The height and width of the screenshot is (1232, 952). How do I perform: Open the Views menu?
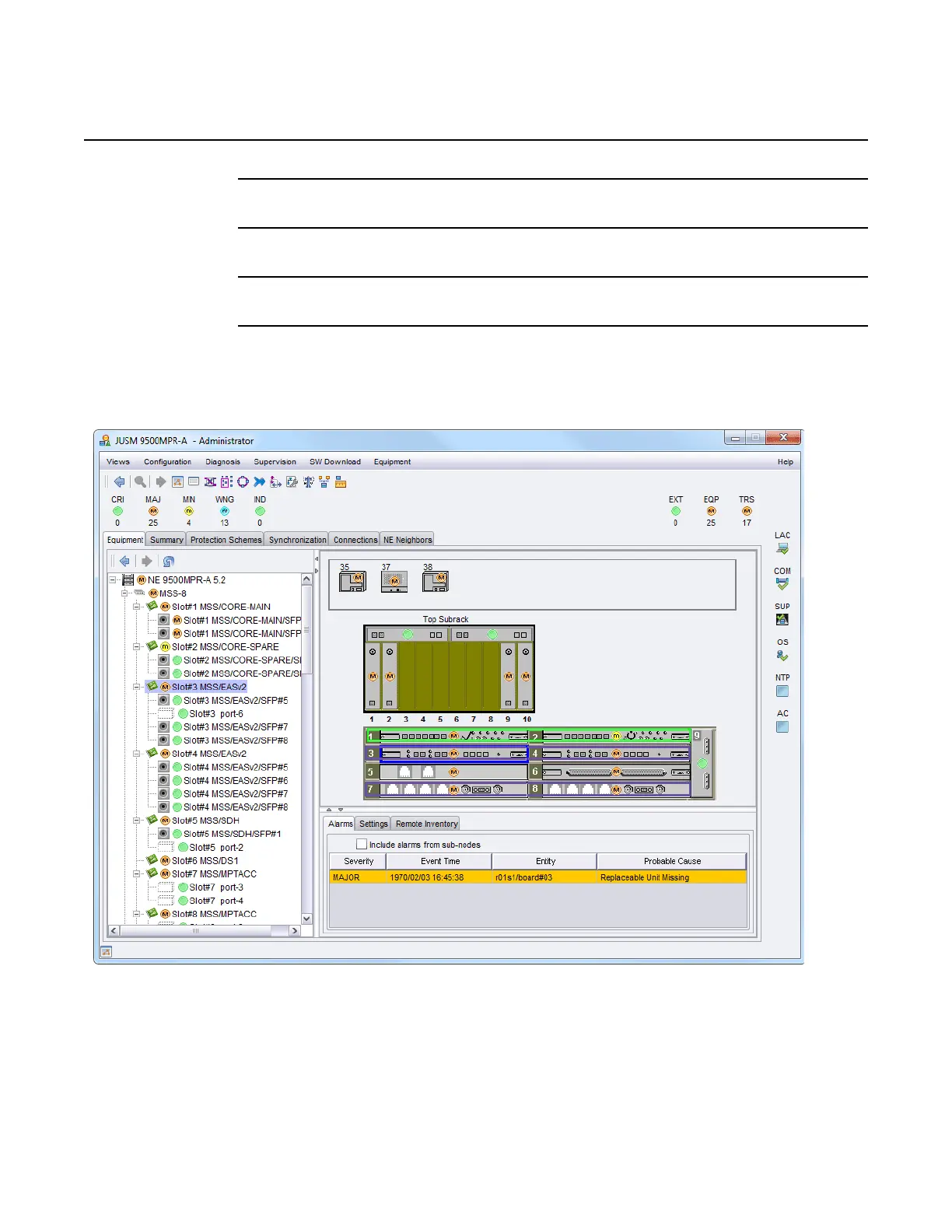[118, 461]
